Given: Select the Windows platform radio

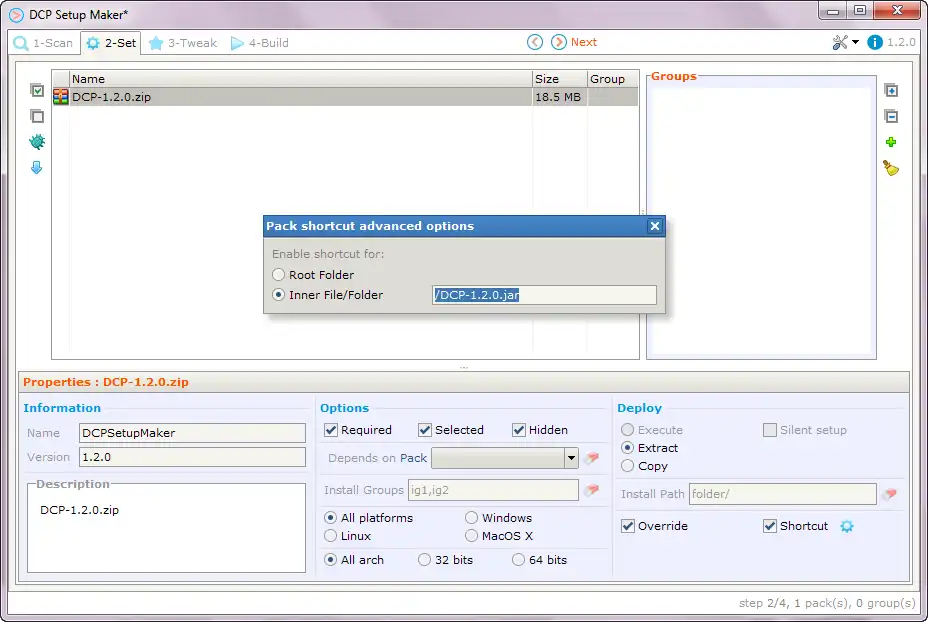Looking at the screenshot, I should pyautogui.click(x=472, y=518).
